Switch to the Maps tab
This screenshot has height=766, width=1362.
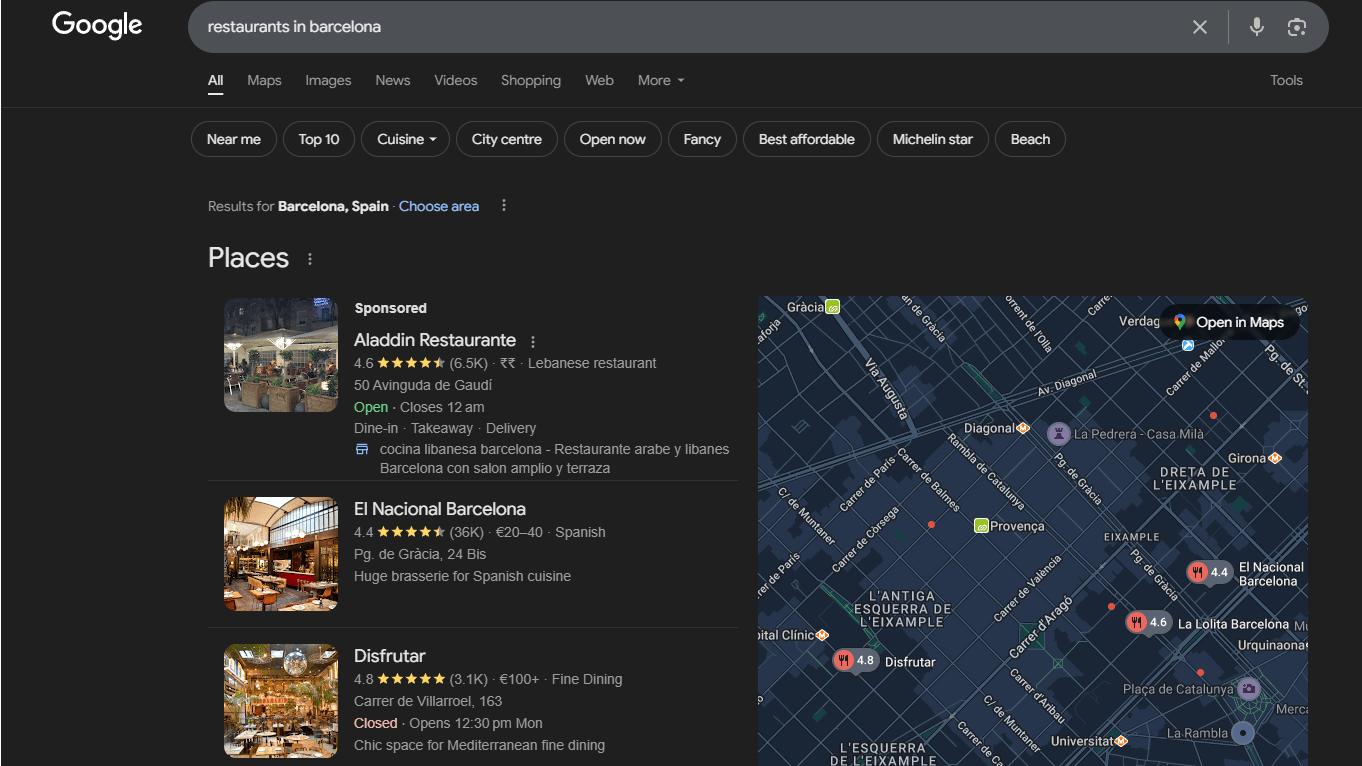coord(264,80)
